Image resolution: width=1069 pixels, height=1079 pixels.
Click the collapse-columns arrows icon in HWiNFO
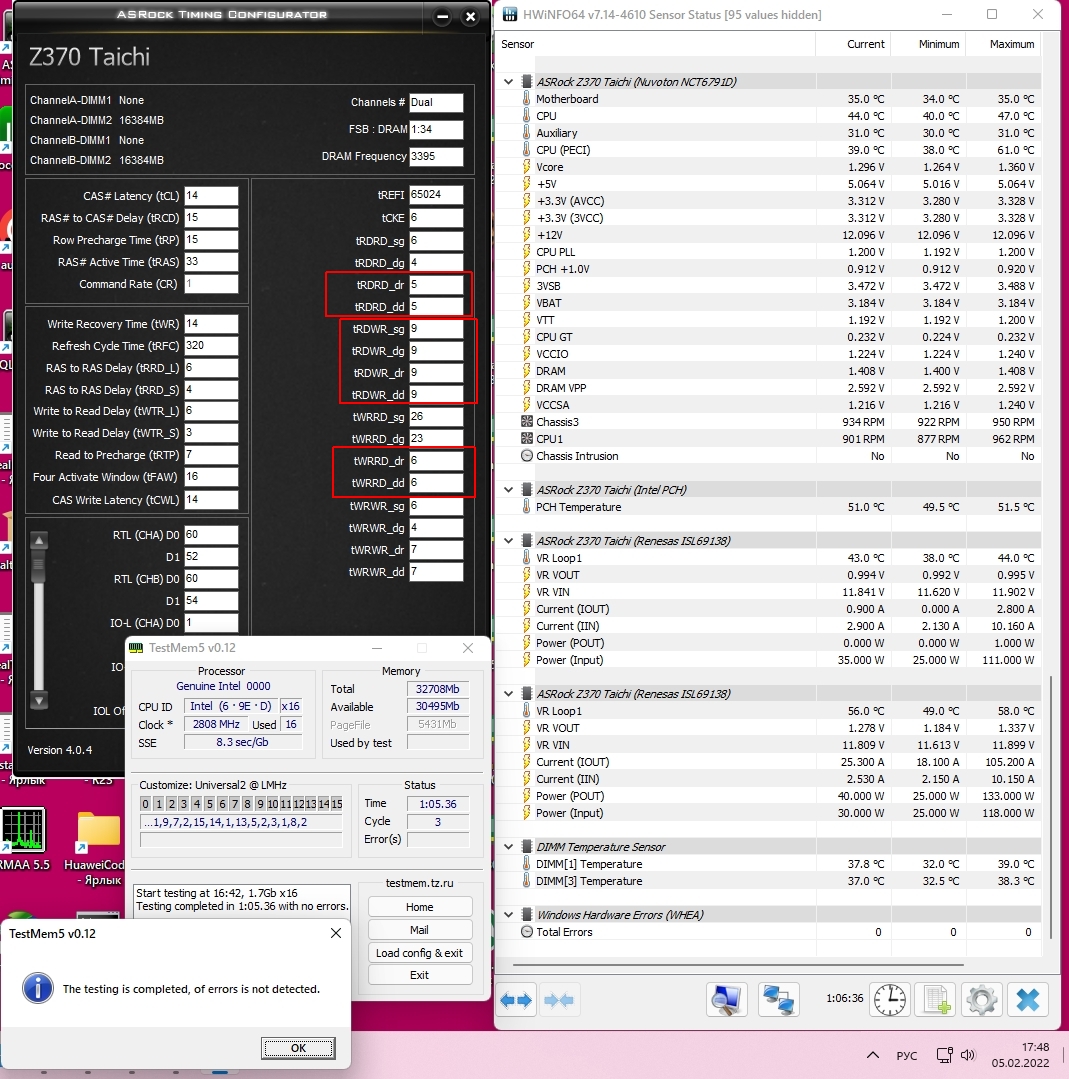[x=558, y=1000]
